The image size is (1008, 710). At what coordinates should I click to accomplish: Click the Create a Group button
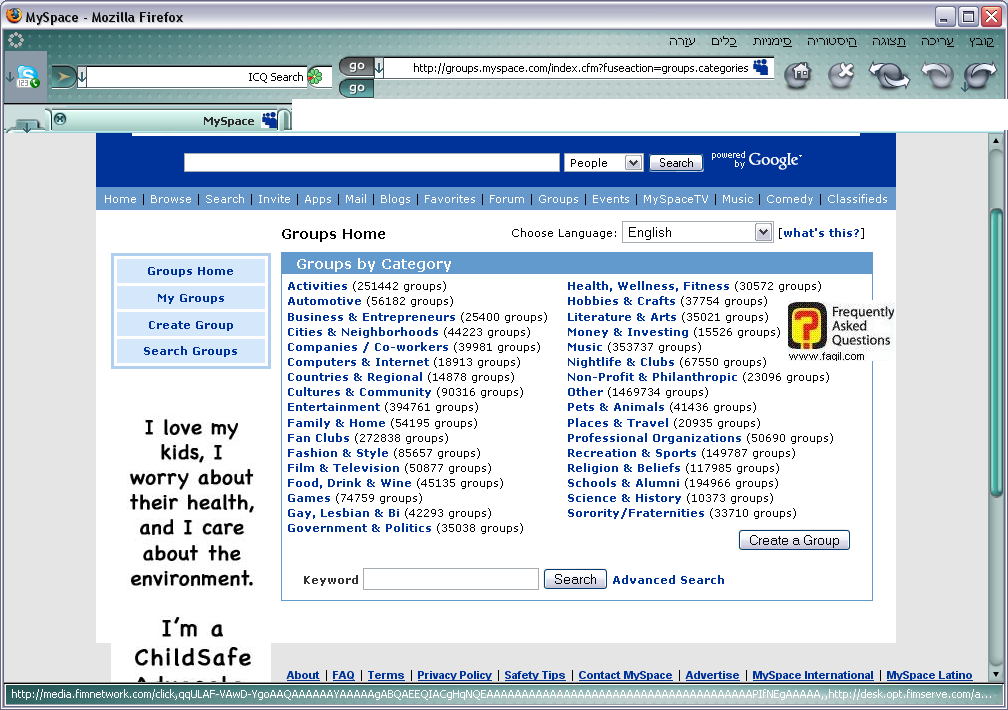coord(794,540)
